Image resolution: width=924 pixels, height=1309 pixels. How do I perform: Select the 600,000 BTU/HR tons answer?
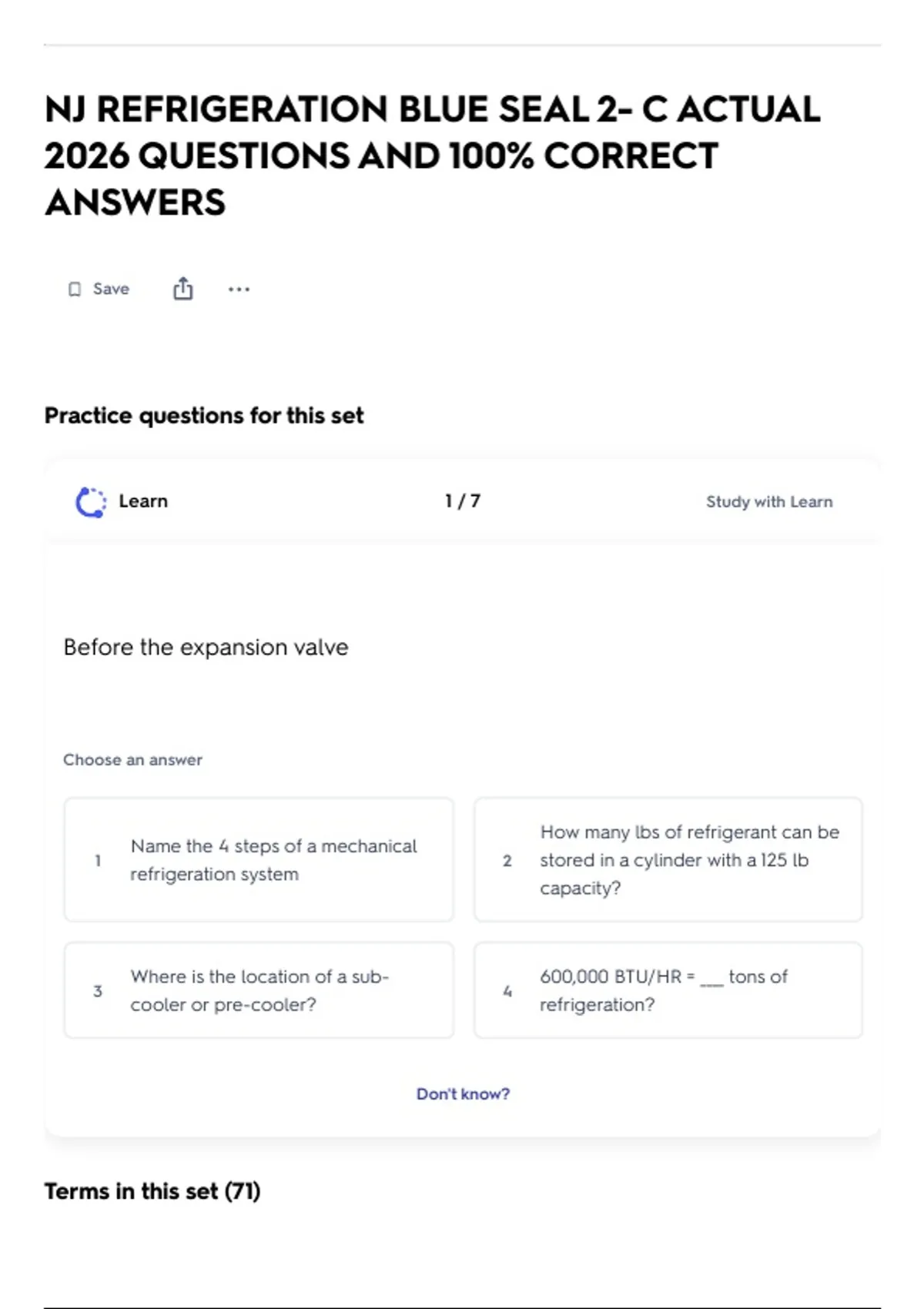tap(668, 990)
